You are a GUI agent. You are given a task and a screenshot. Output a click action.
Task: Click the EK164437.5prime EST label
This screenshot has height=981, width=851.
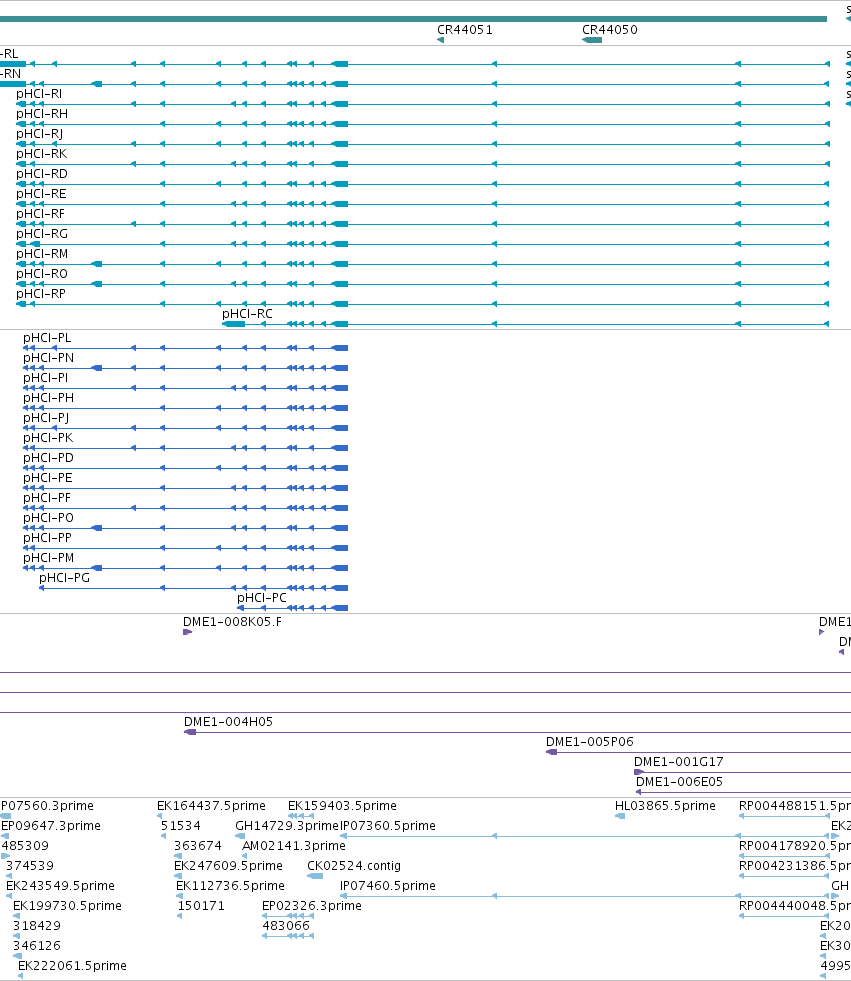211,806
